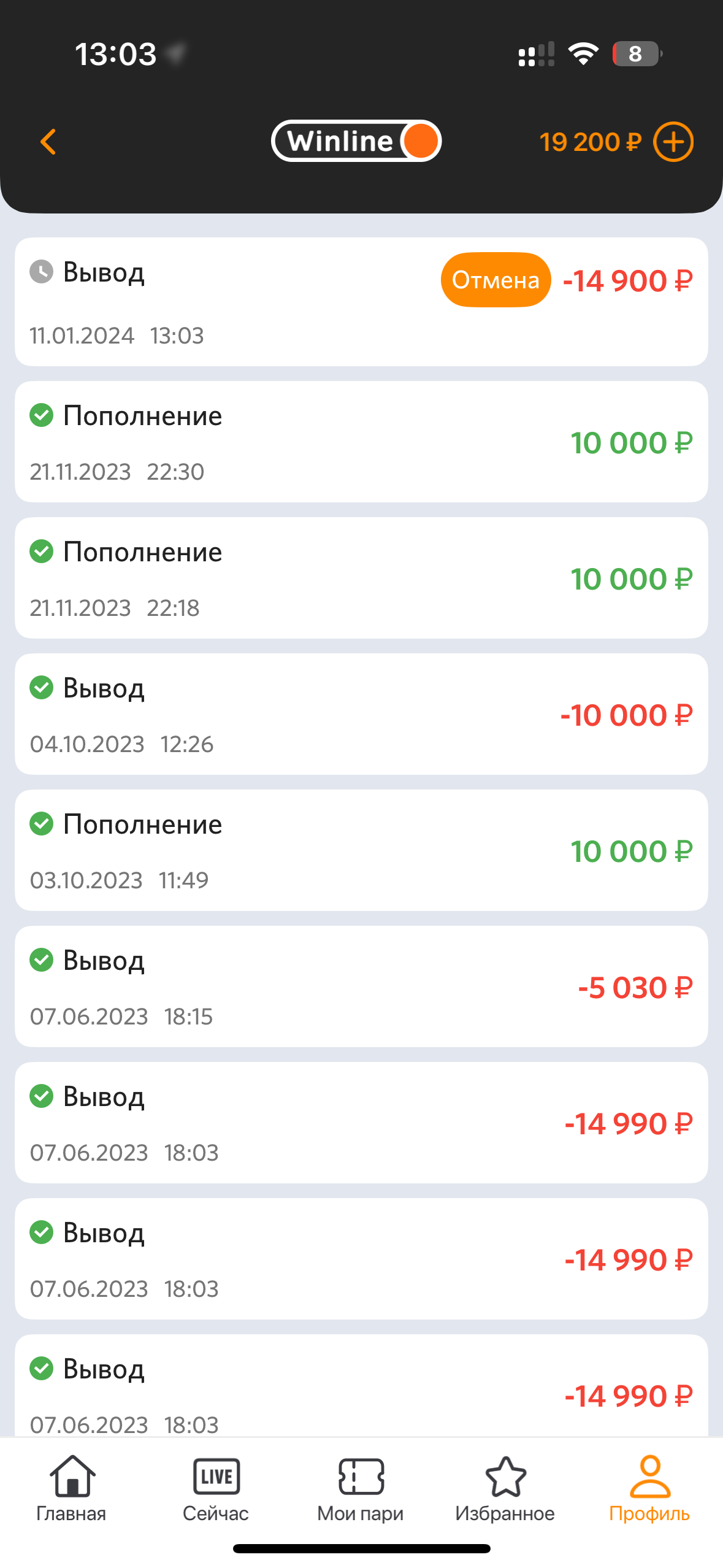Open the Главная home tab
The width and height of the screenshot is (723, 1568).
72,1488
